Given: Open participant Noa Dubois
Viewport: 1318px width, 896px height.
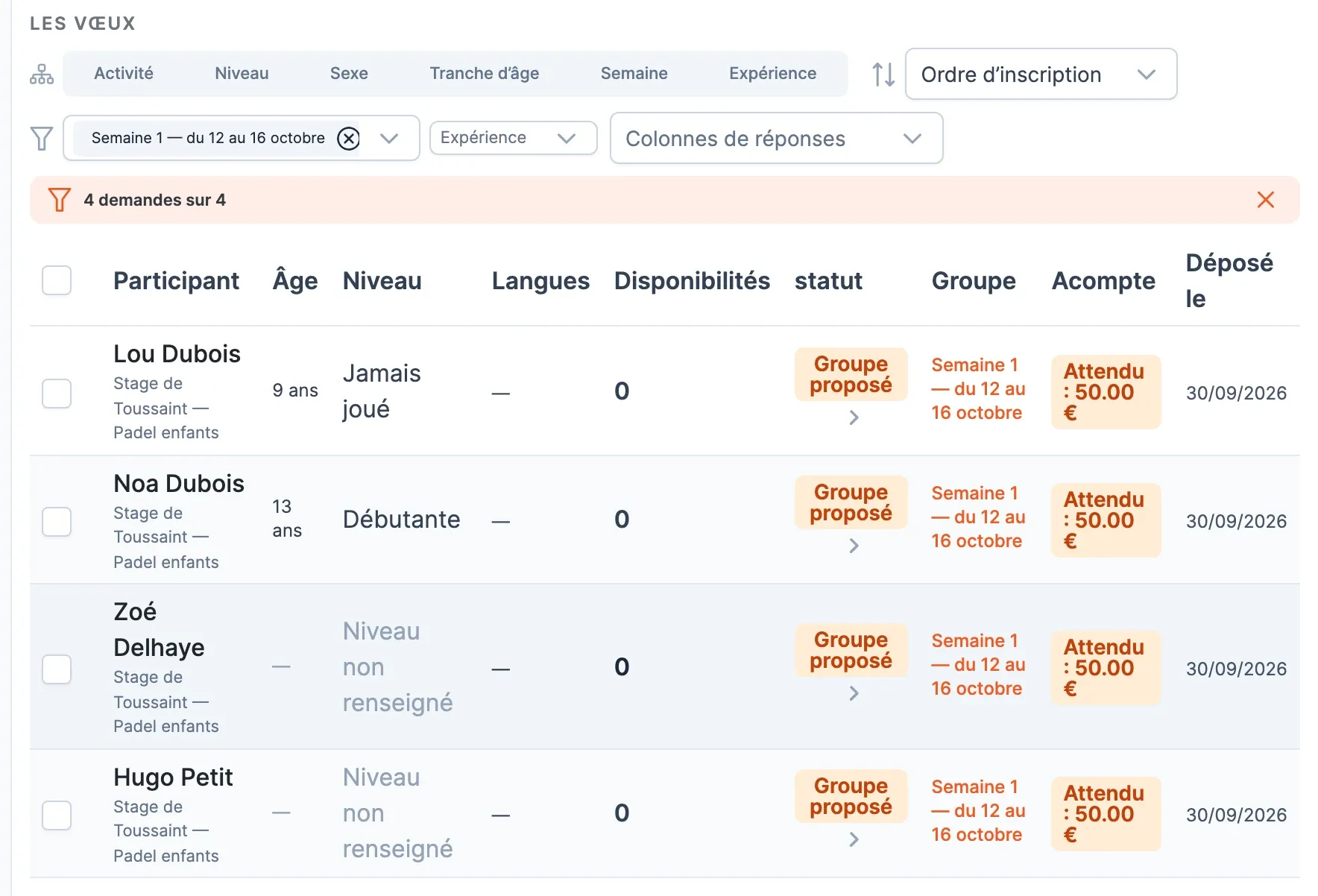Looking at the screenshot, I should (x=179, y=483).
